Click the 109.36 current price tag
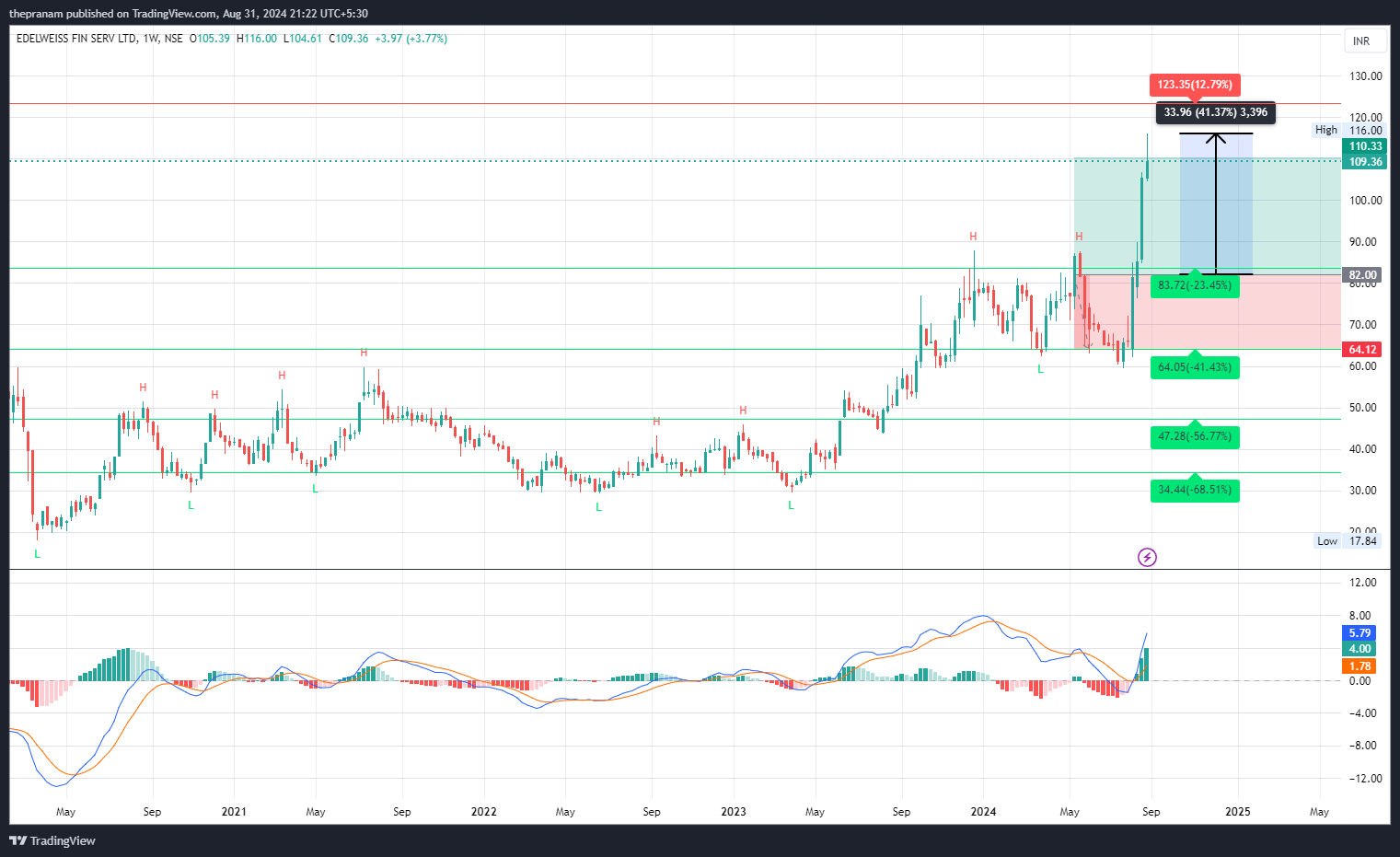This screenshot has height=857, width=1400. [x=1366, y=162]
